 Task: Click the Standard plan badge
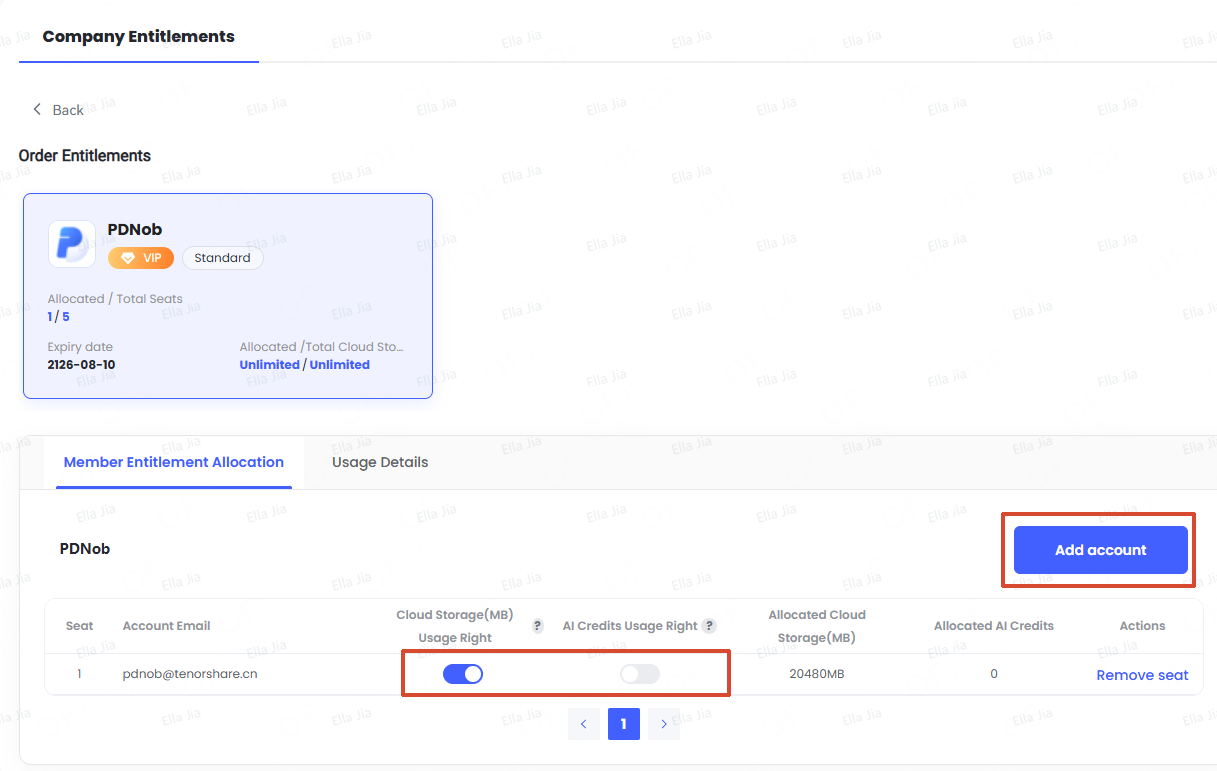pos(223,258)
